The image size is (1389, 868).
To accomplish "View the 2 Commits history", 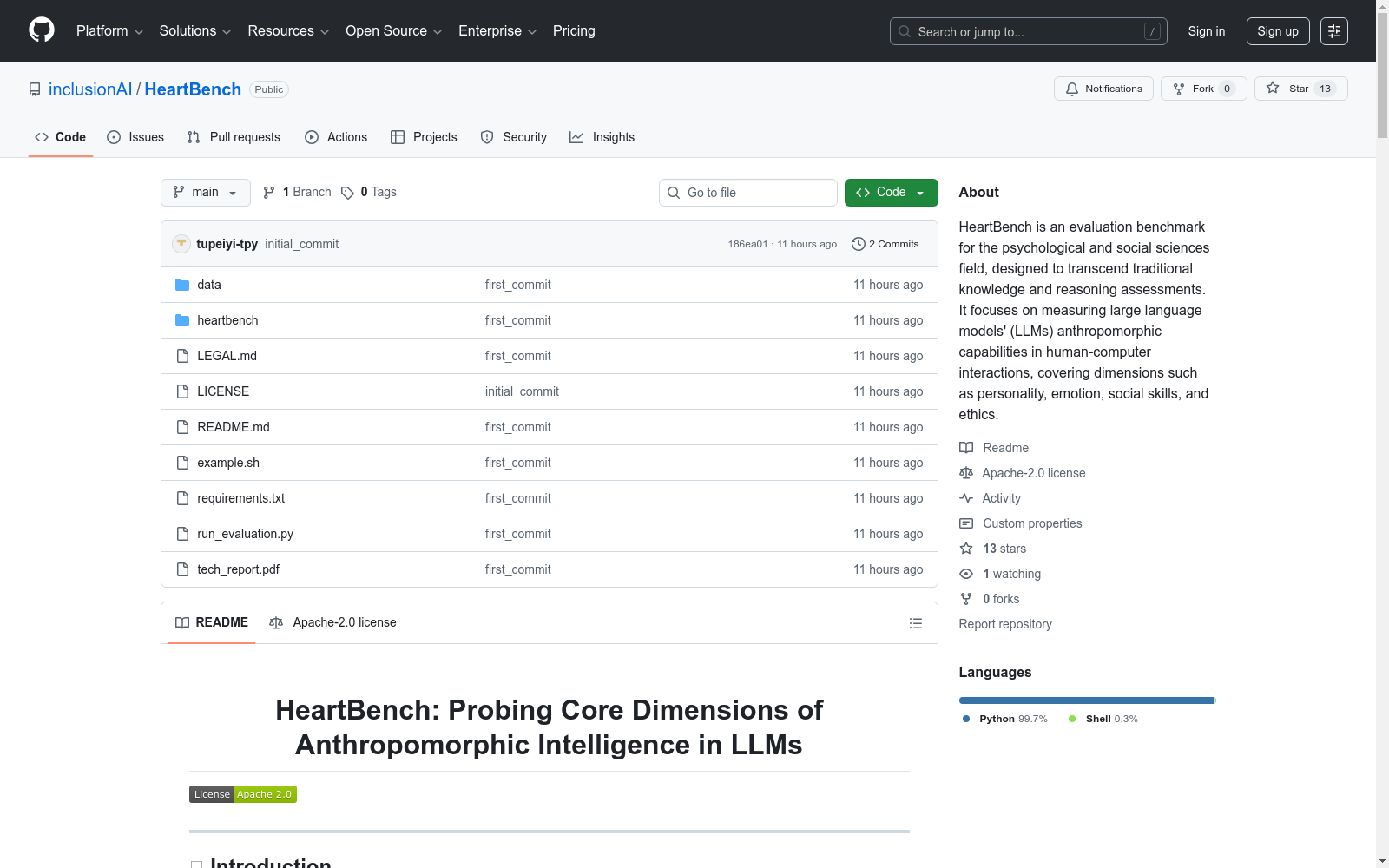I will pyautogui.click(x=885, y=244).
